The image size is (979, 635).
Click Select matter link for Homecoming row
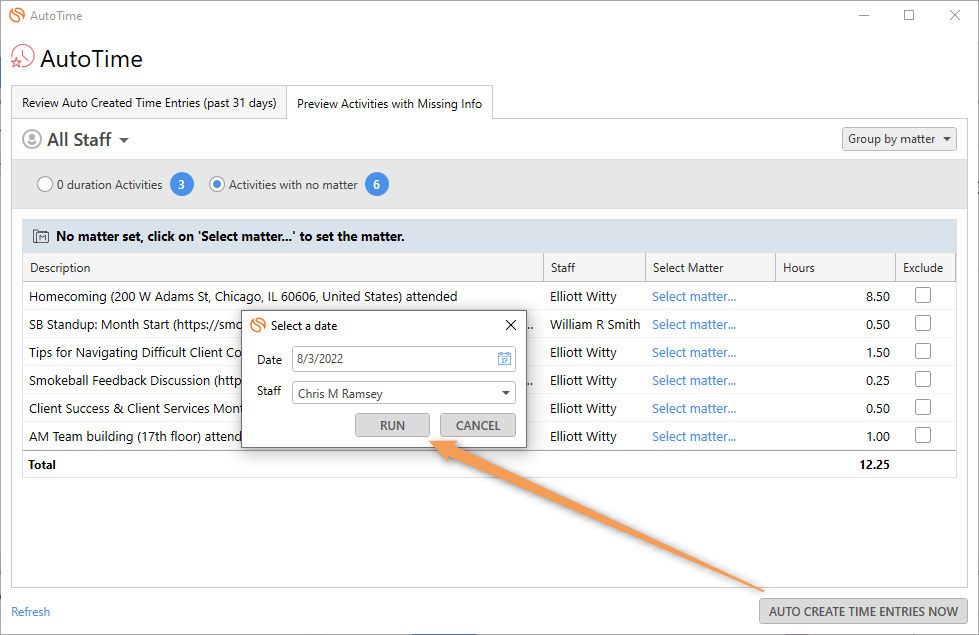click(694, 297)
